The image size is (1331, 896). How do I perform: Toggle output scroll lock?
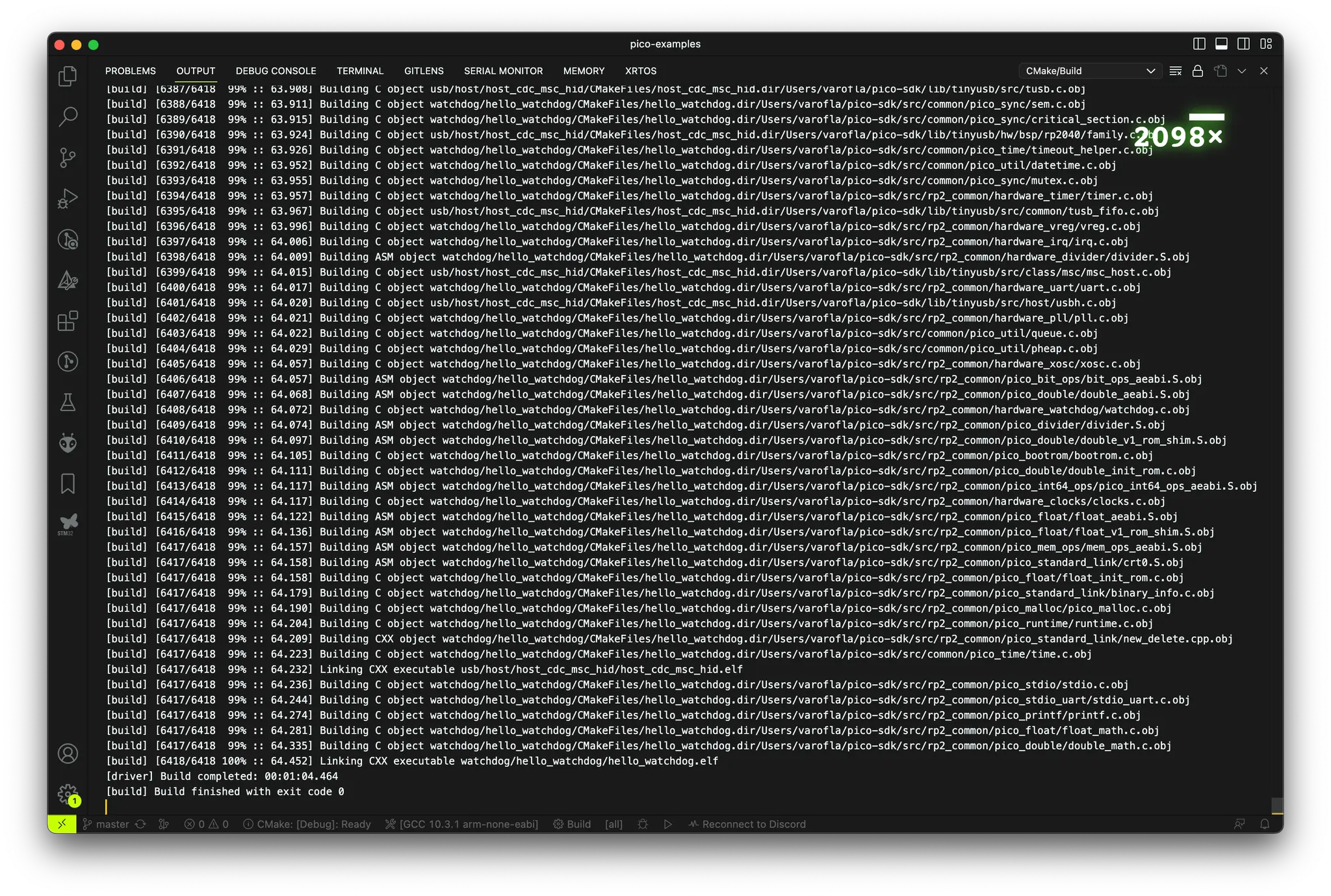1197,71
